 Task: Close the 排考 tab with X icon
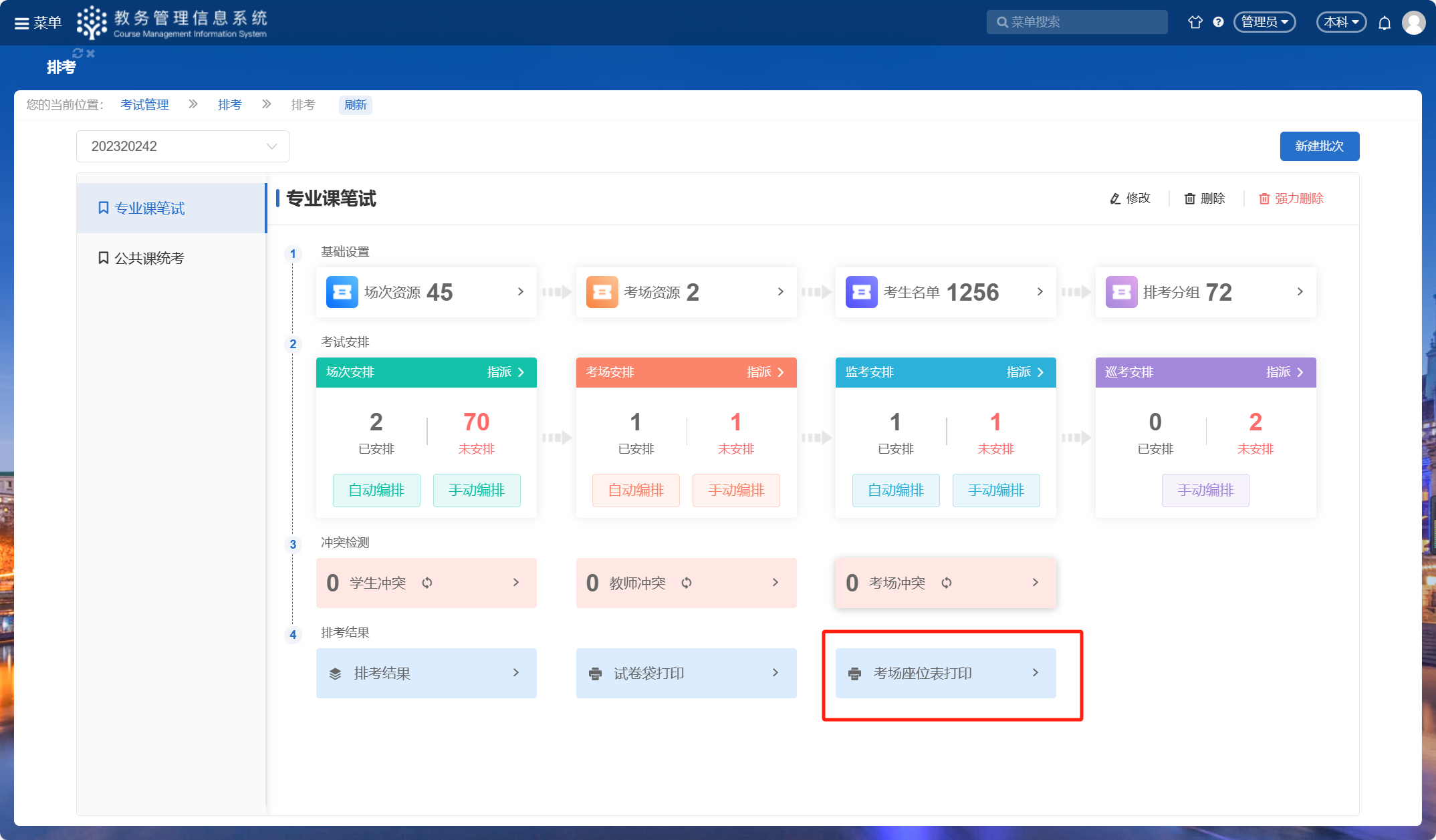pos(91,53)
